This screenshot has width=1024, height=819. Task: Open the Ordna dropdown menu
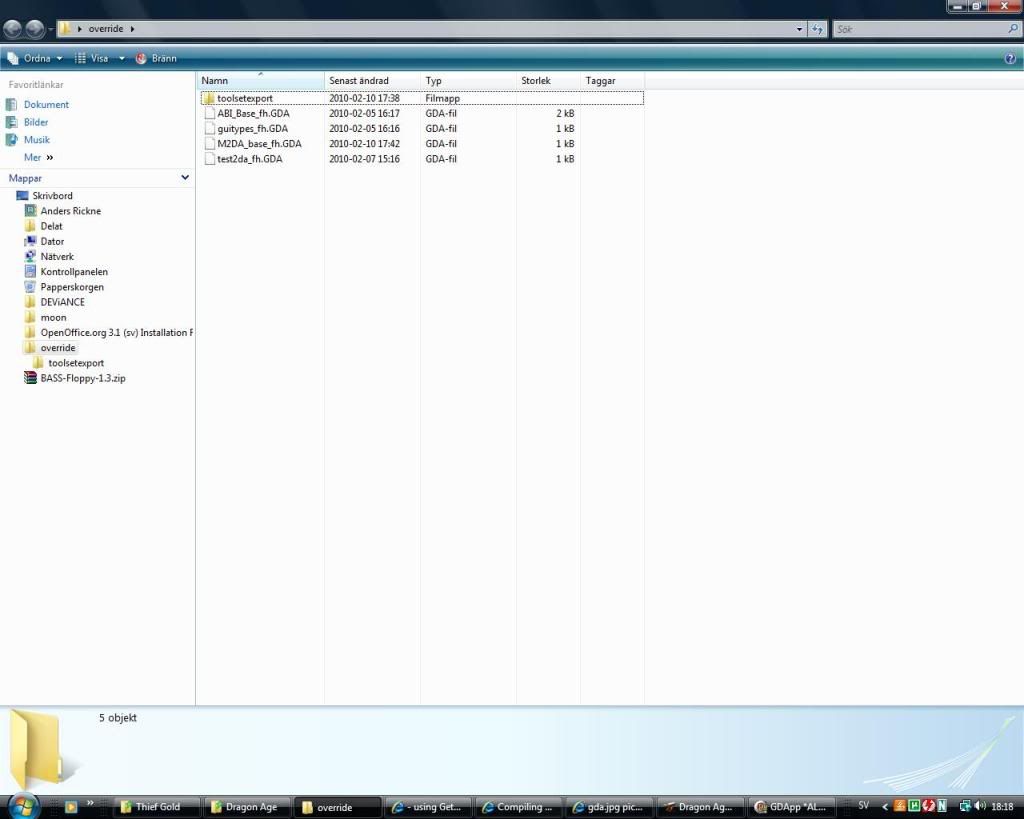[35, 59]
